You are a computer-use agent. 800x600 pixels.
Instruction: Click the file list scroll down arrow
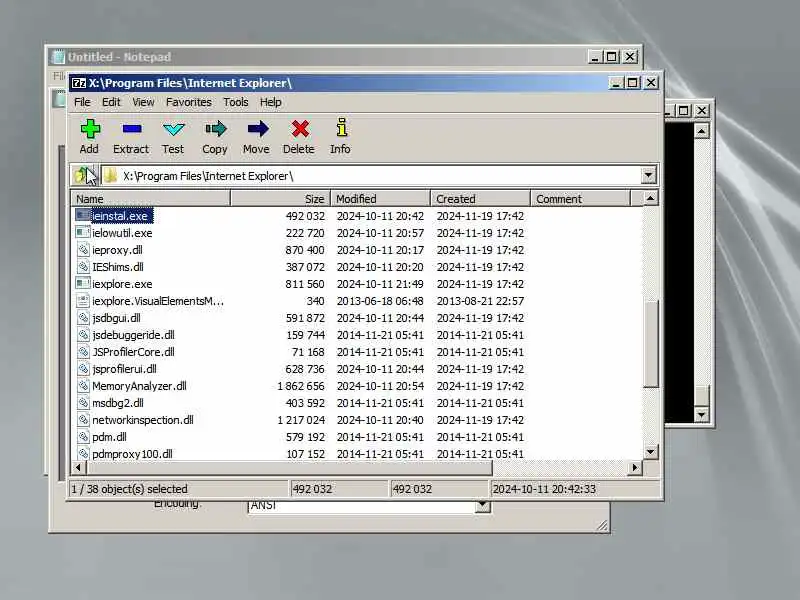(651, 452)
